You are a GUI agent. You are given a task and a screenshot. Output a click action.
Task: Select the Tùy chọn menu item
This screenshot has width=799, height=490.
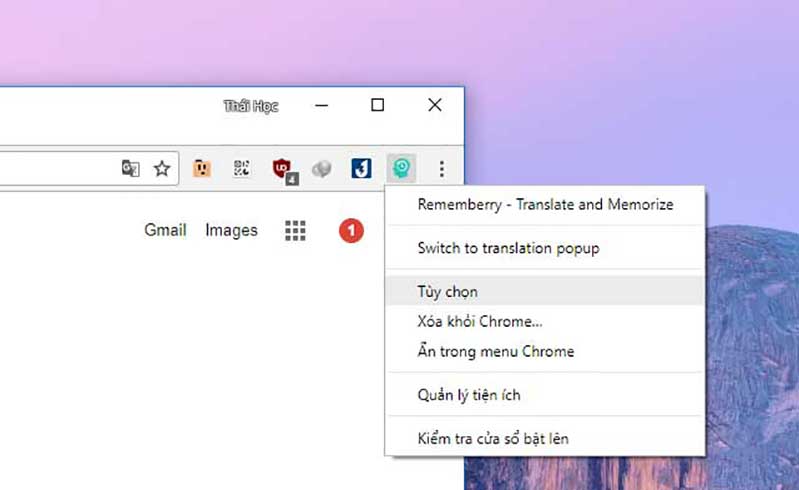tap(545, 291)
